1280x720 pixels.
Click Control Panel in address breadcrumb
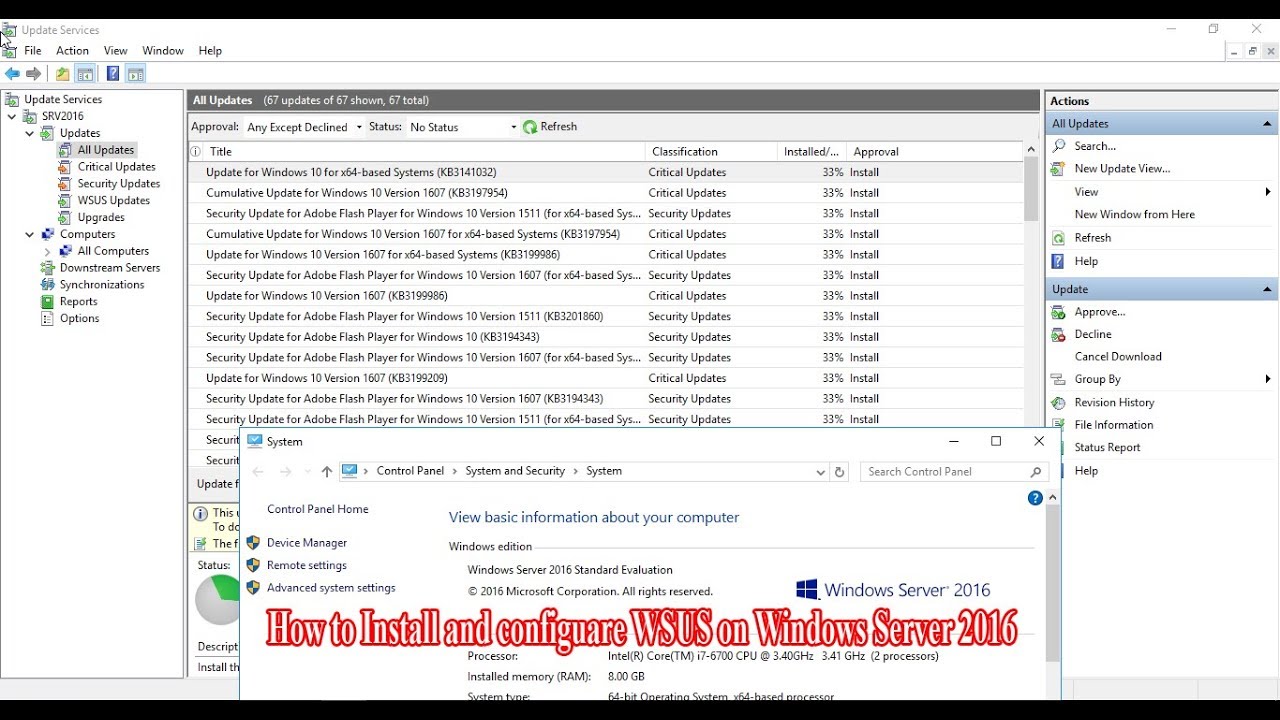[x=410, y=471]
